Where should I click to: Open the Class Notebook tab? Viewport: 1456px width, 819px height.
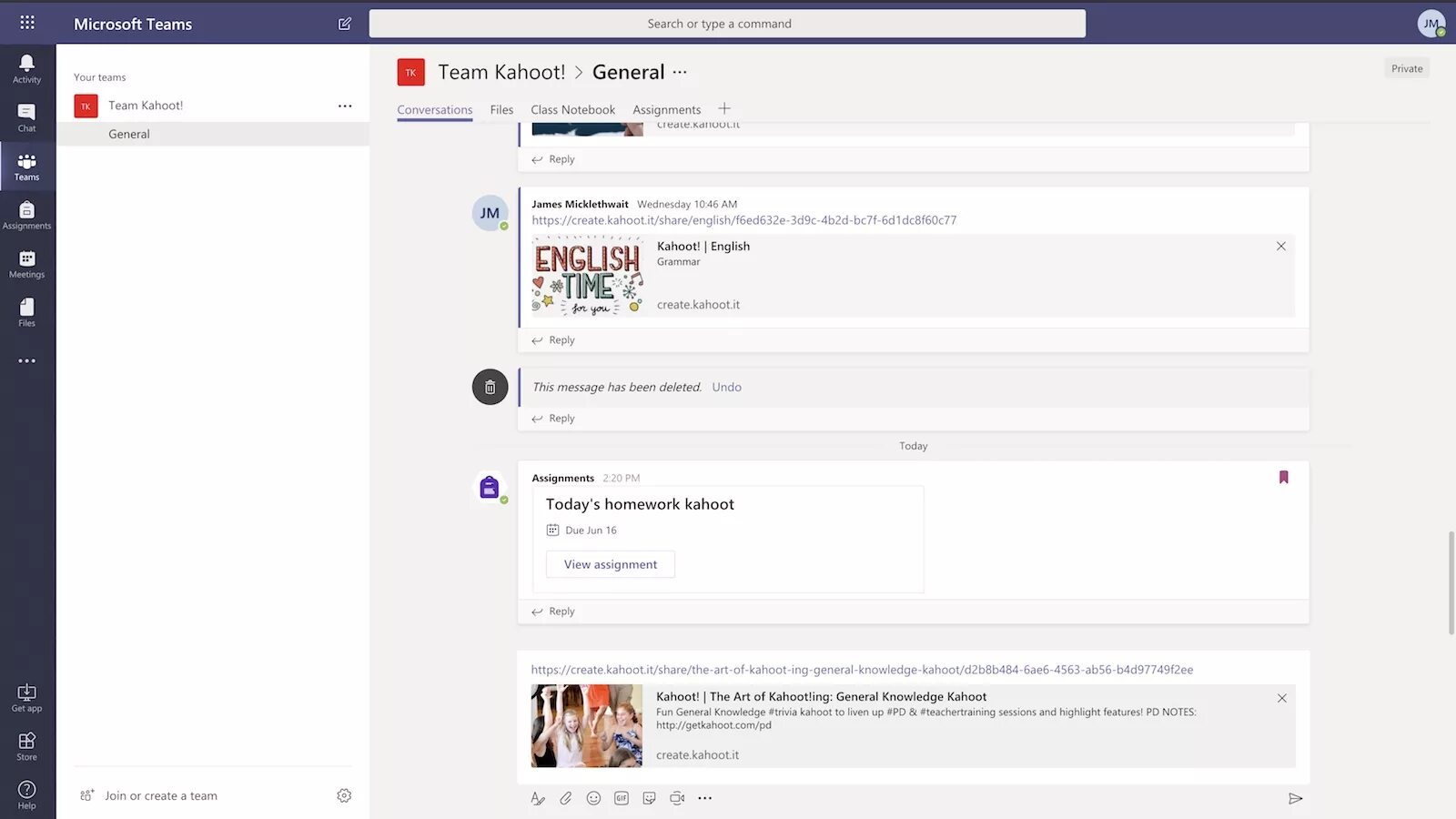(573, 110)
